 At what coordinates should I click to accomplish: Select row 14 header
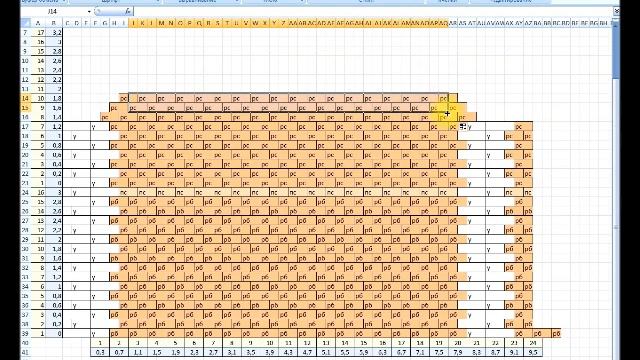click(x=26, y=98)
